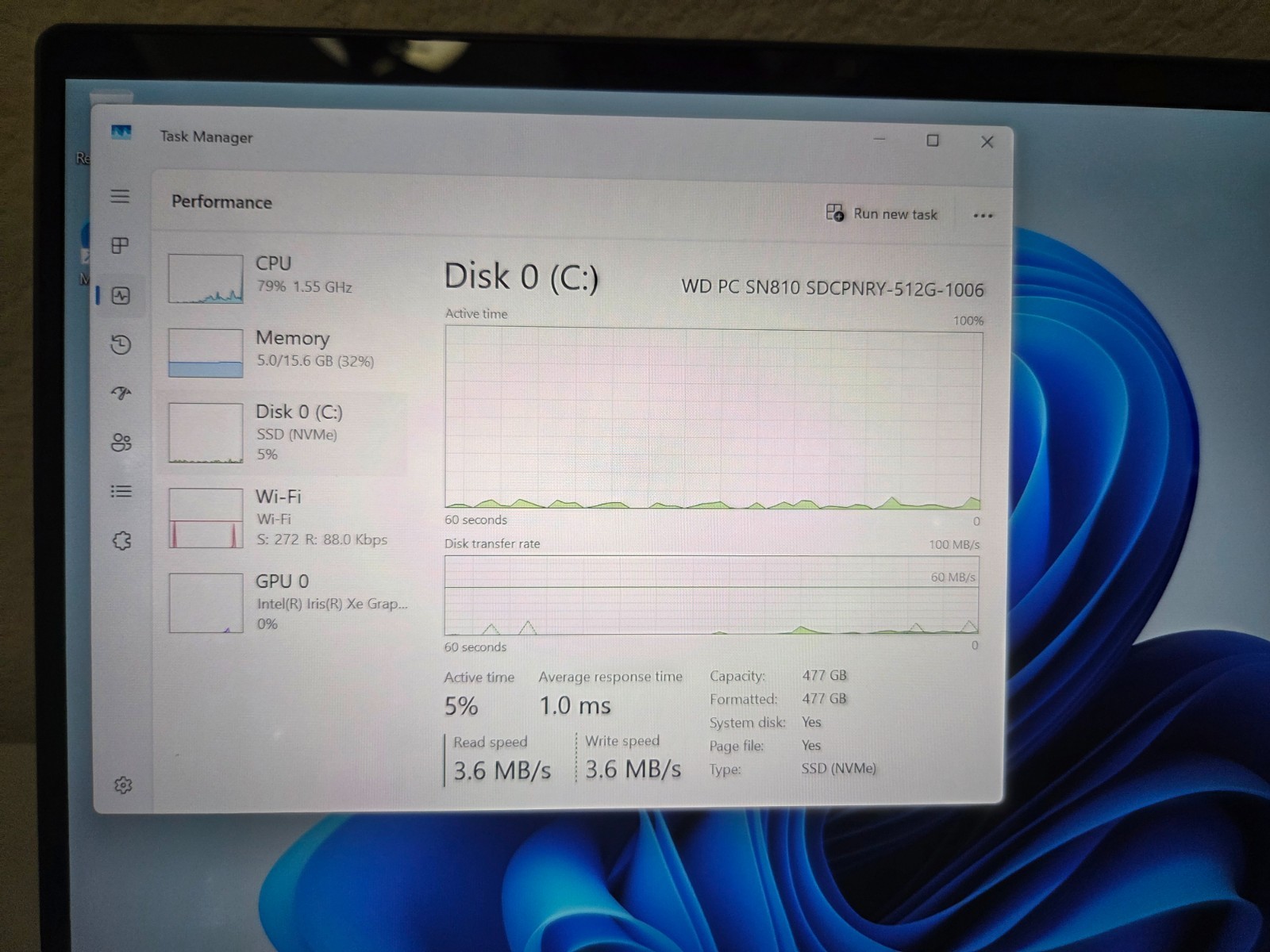Minimize the Task Manager window
The height and width of the screenshot is (952, 1270).
pyautogui.click(x=879, y=139)
